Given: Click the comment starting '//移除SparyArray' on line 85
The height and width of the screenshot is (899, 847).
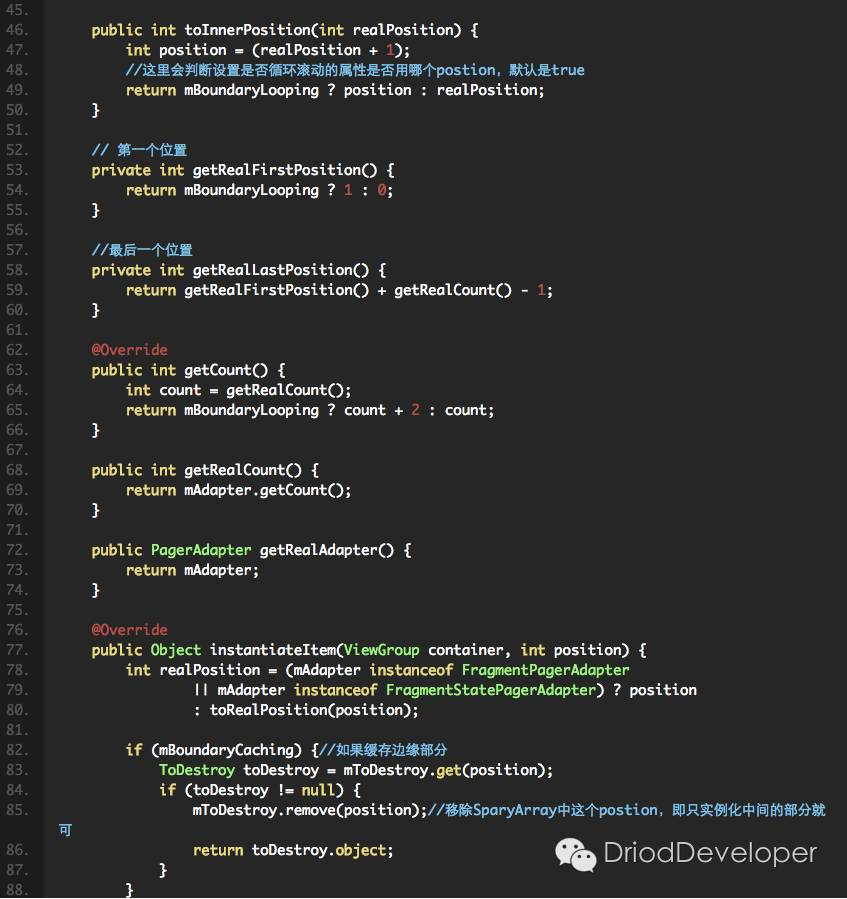Looking at the screenshot, I should click(627, 811).
